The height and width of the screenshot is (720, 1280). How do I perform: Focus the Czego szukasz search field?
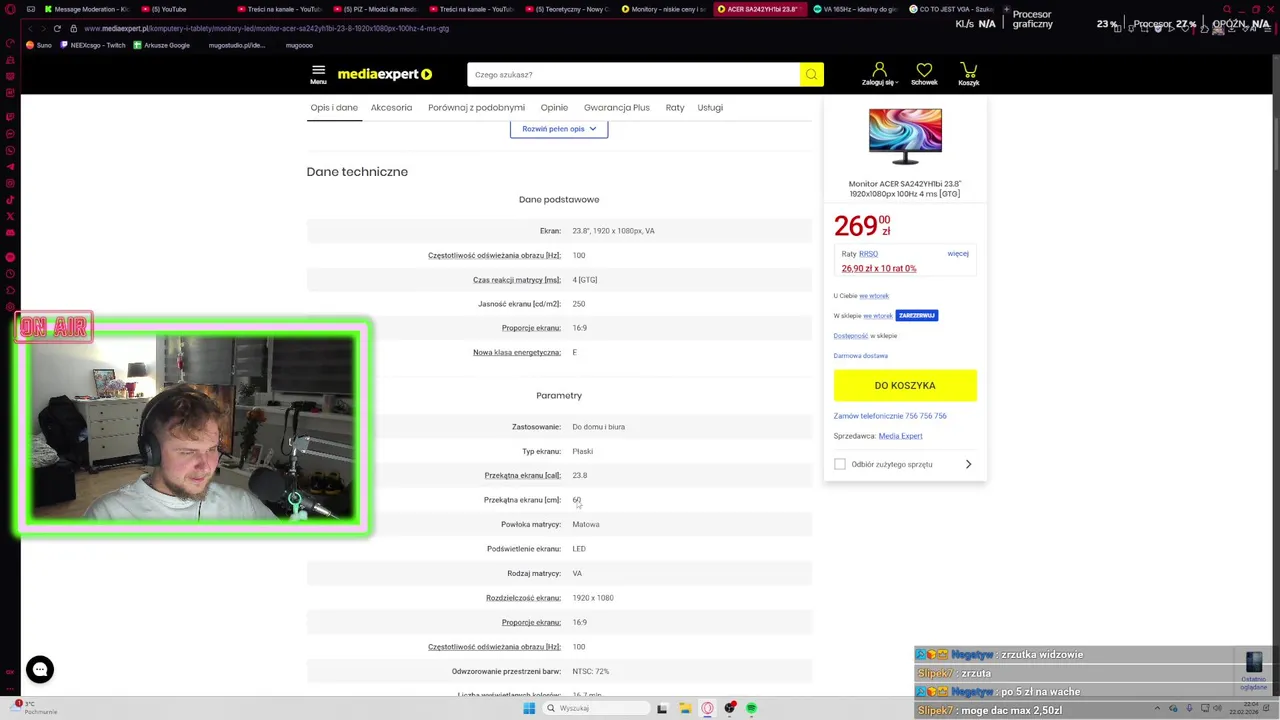pyautogui.click(x=633, y=74)
